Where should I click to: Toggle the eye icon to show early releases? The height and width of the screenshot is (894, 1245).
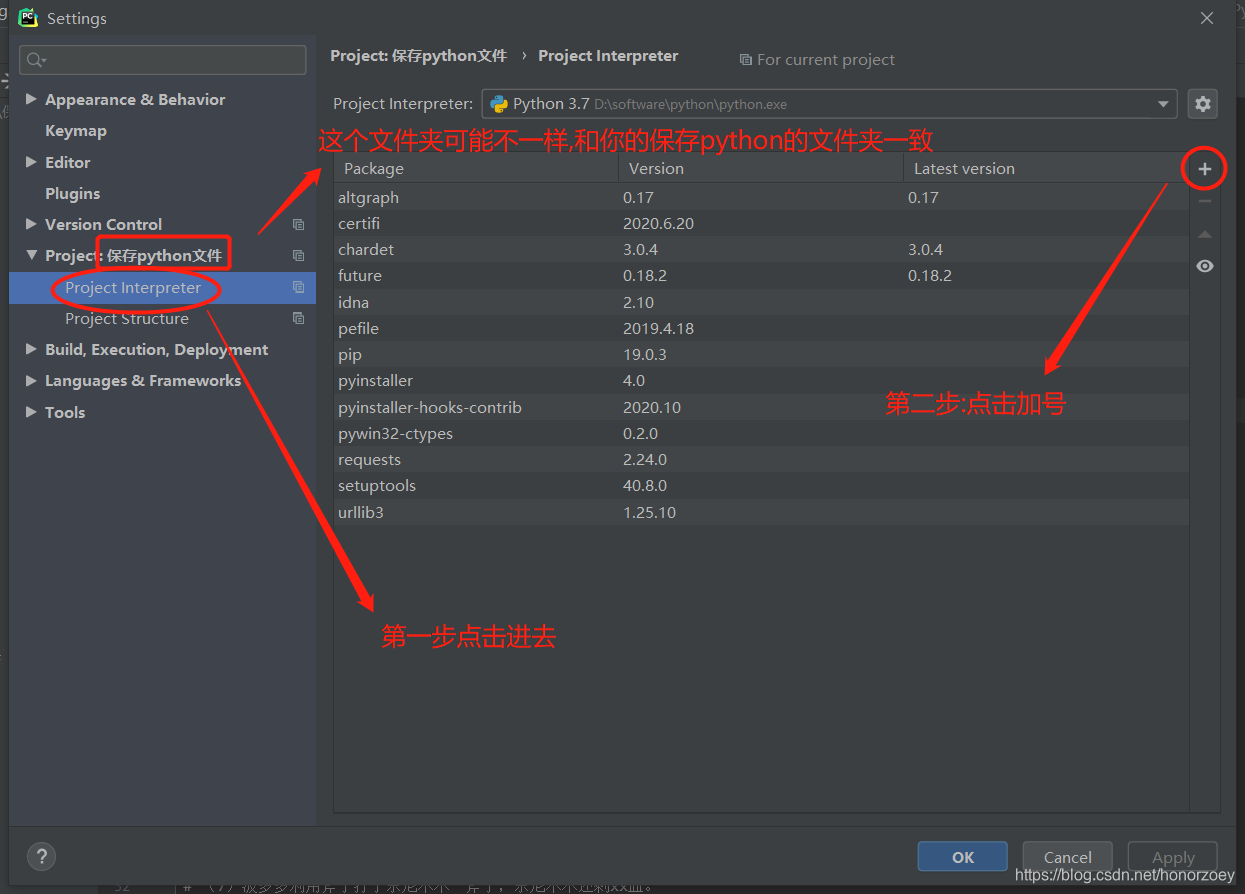[x=1204, y=266]
